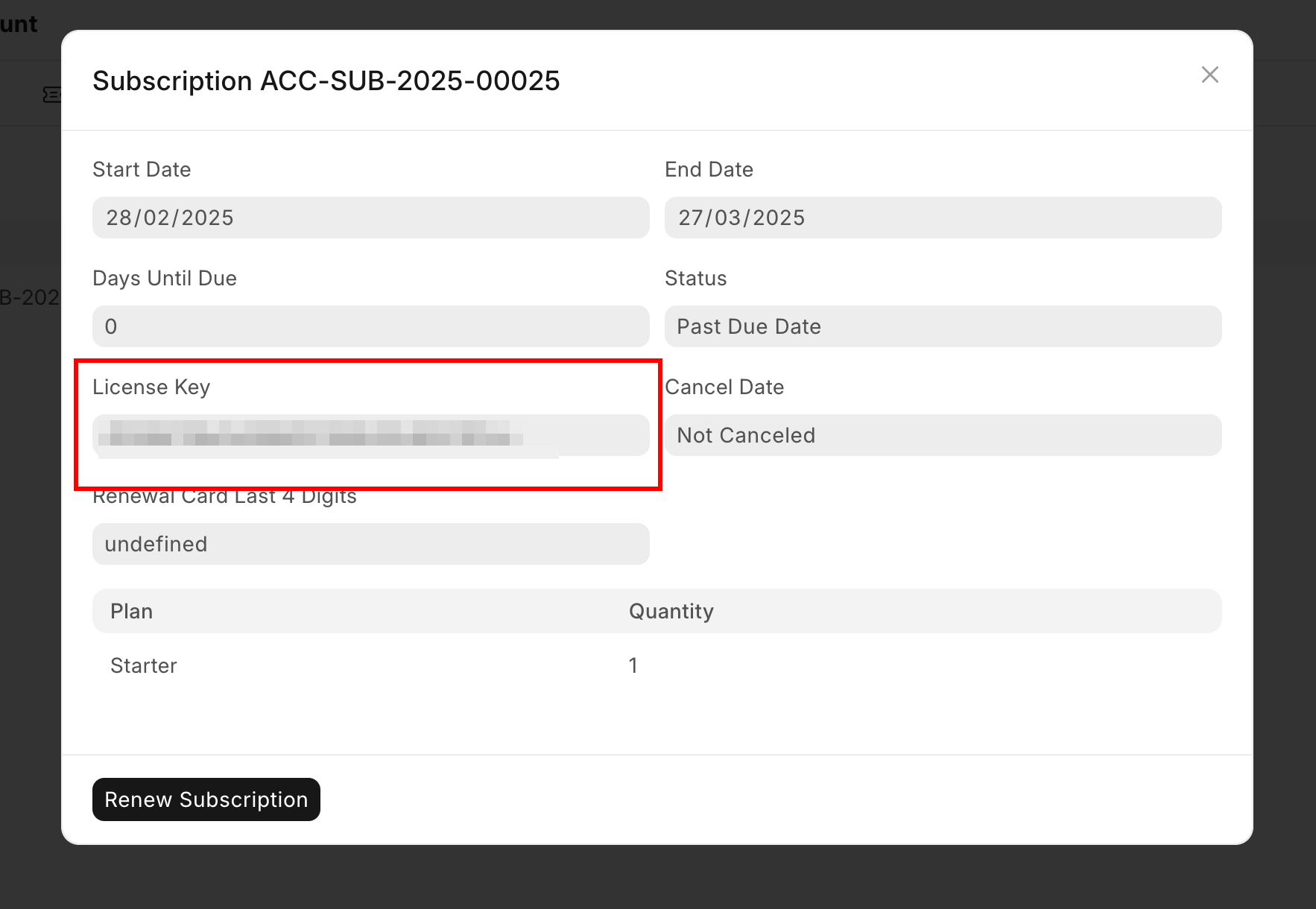
Task: Click the Cancel Date field reading Not Canceled
Action: (x=943, y=435)
